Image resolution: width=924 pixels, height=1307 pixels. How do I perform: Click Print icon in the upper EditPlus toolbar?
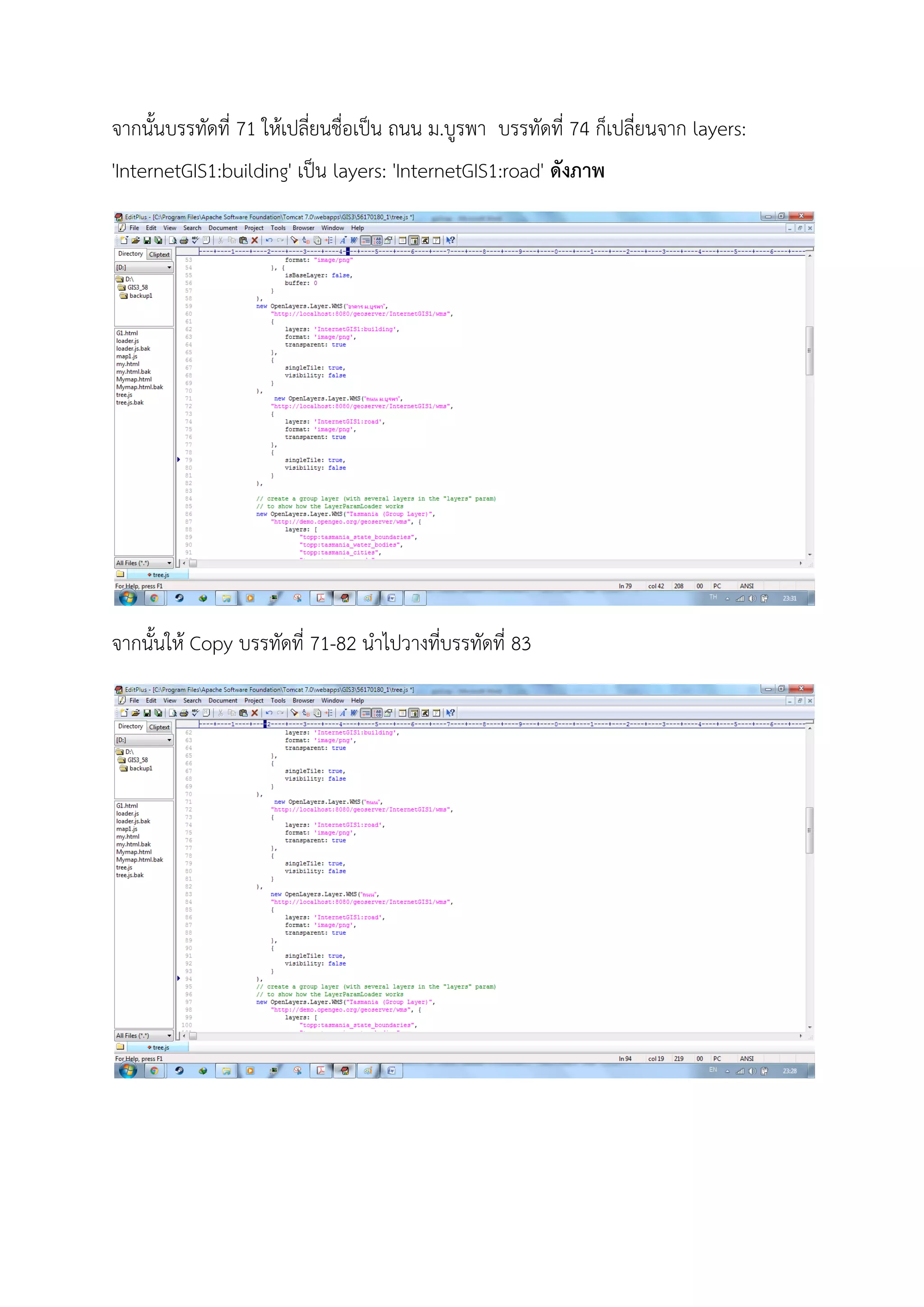pyautogui.click(x=184, y=240)
